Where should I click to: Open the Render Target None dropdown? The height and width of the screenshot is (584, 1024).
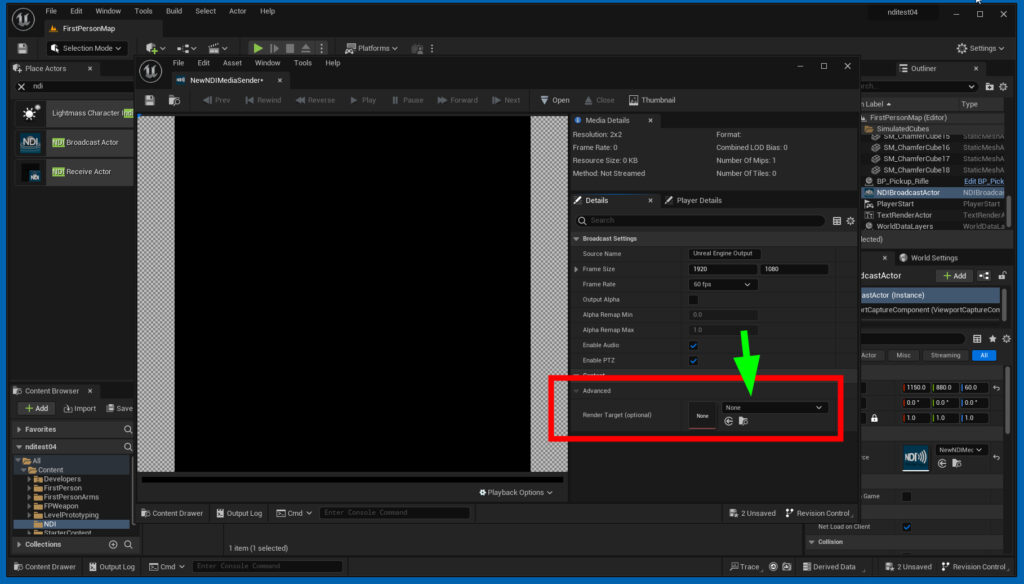click(773, 407)
